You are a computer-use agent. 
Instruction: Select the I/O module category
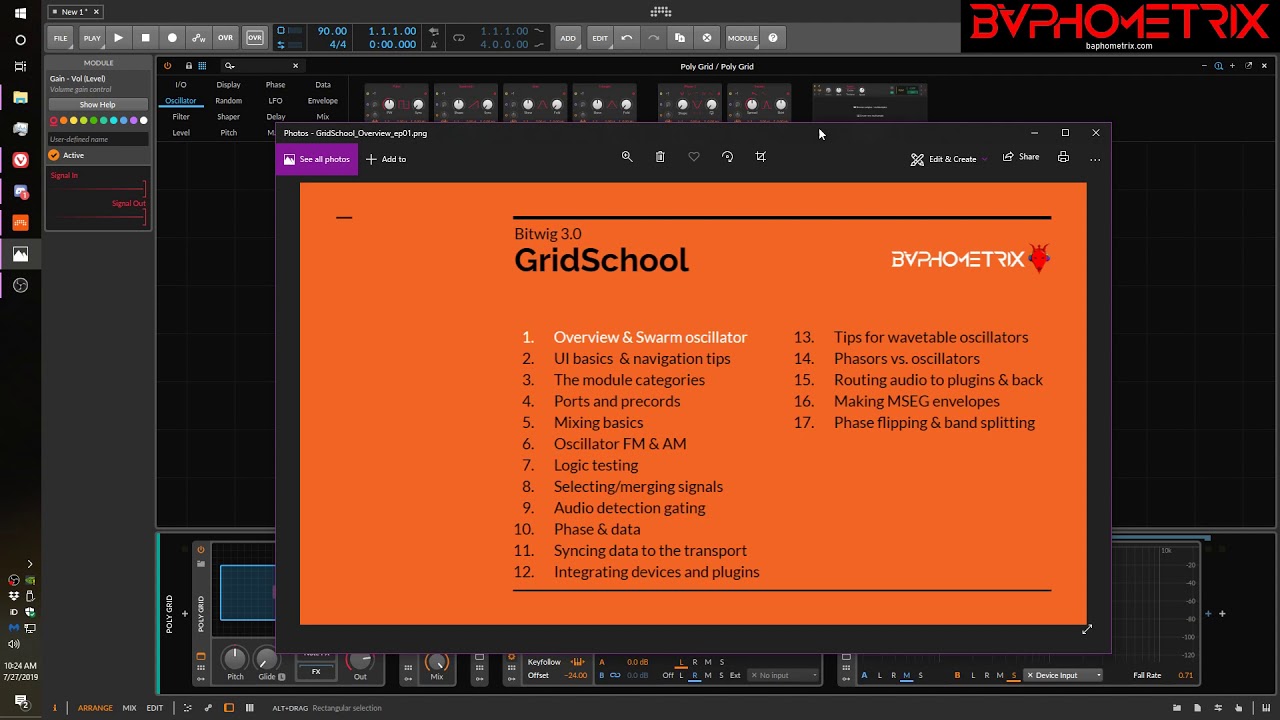tap(181, 85)
